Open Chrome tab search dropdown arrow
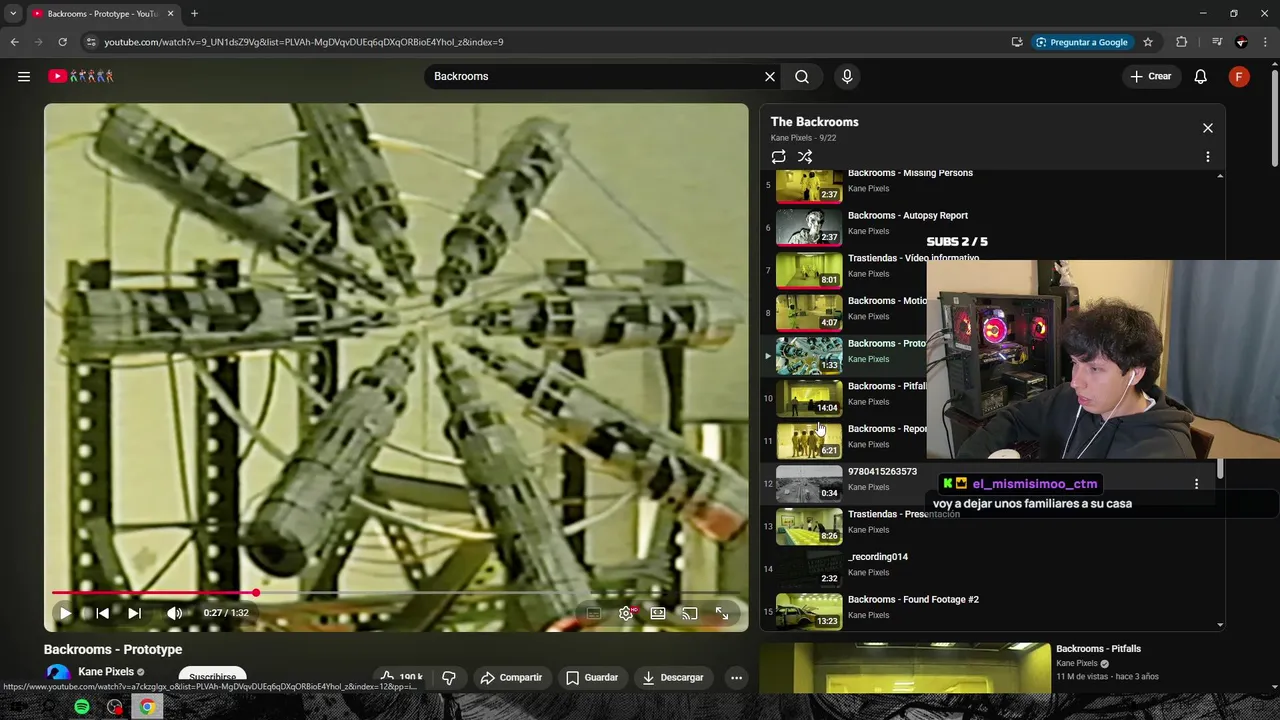The width and height of the screenshot is (1280, 720). click(x=13, y=14)
